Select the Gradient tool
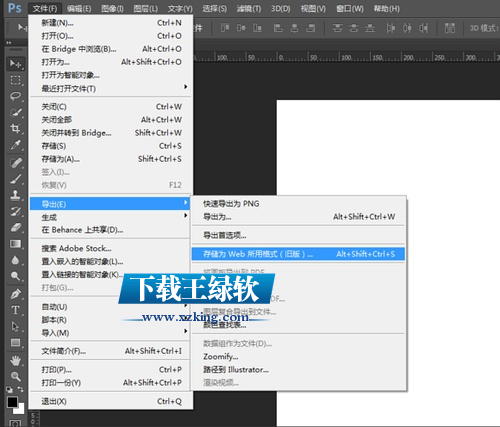The width and height of the screenshot is (500, 427). coord(15,244)
